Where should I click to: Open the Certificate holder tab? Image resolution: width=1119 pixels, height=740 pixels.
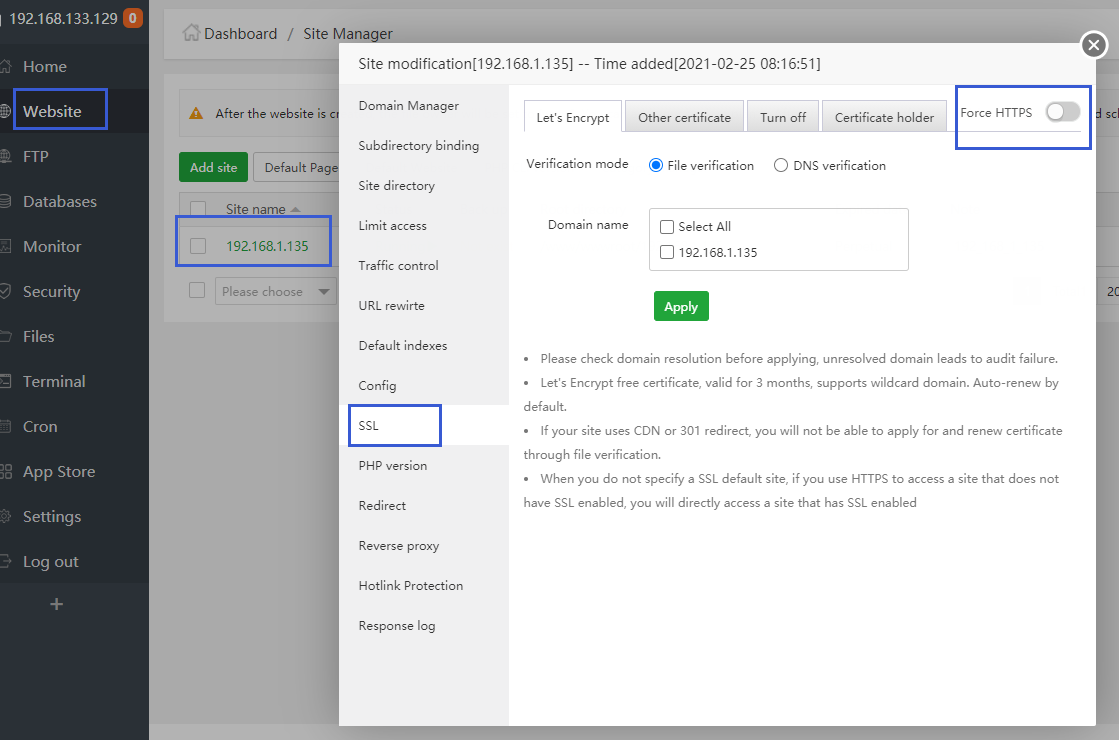click(884, 117)
